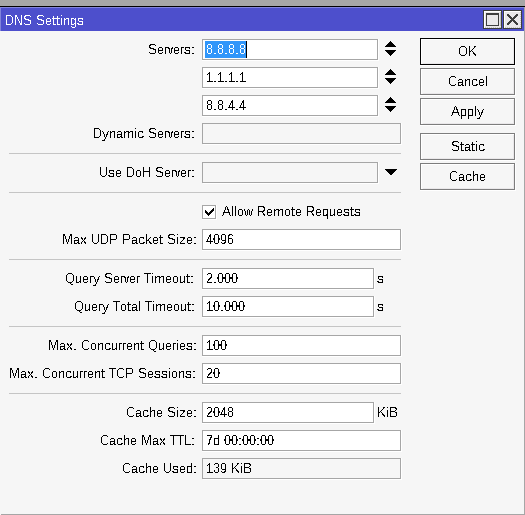
Task: Click the down arrow beside the 1.1.1.1 server
Action: [390, 81]
